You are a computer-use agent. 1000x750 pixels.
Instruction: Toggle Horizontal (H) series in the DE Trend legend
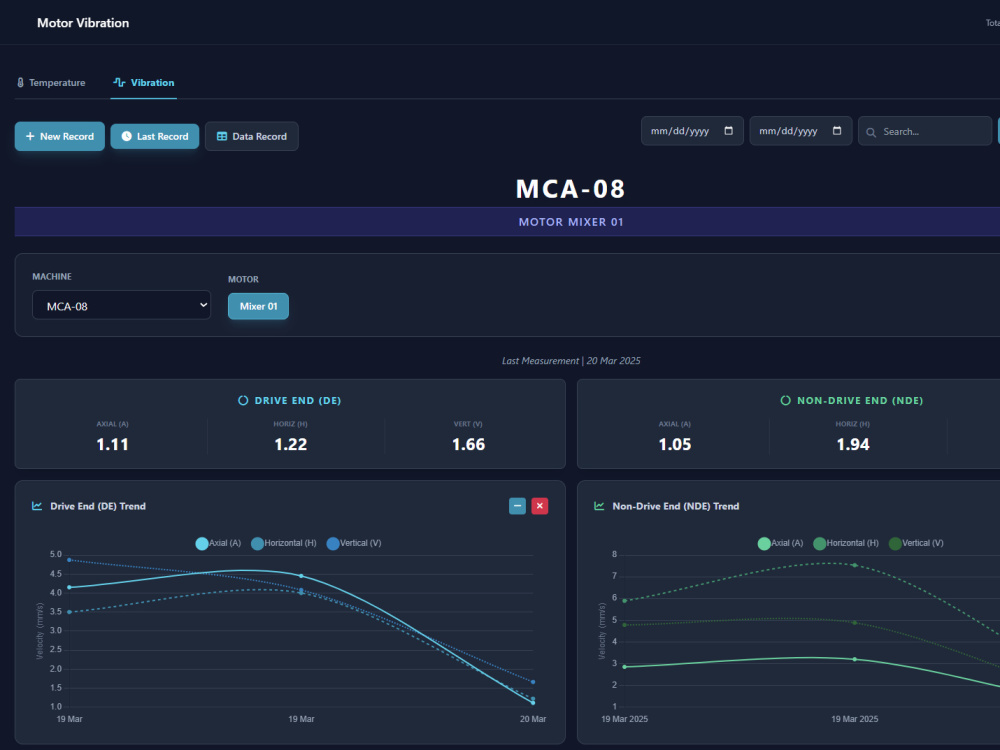[x=283, y=543]
